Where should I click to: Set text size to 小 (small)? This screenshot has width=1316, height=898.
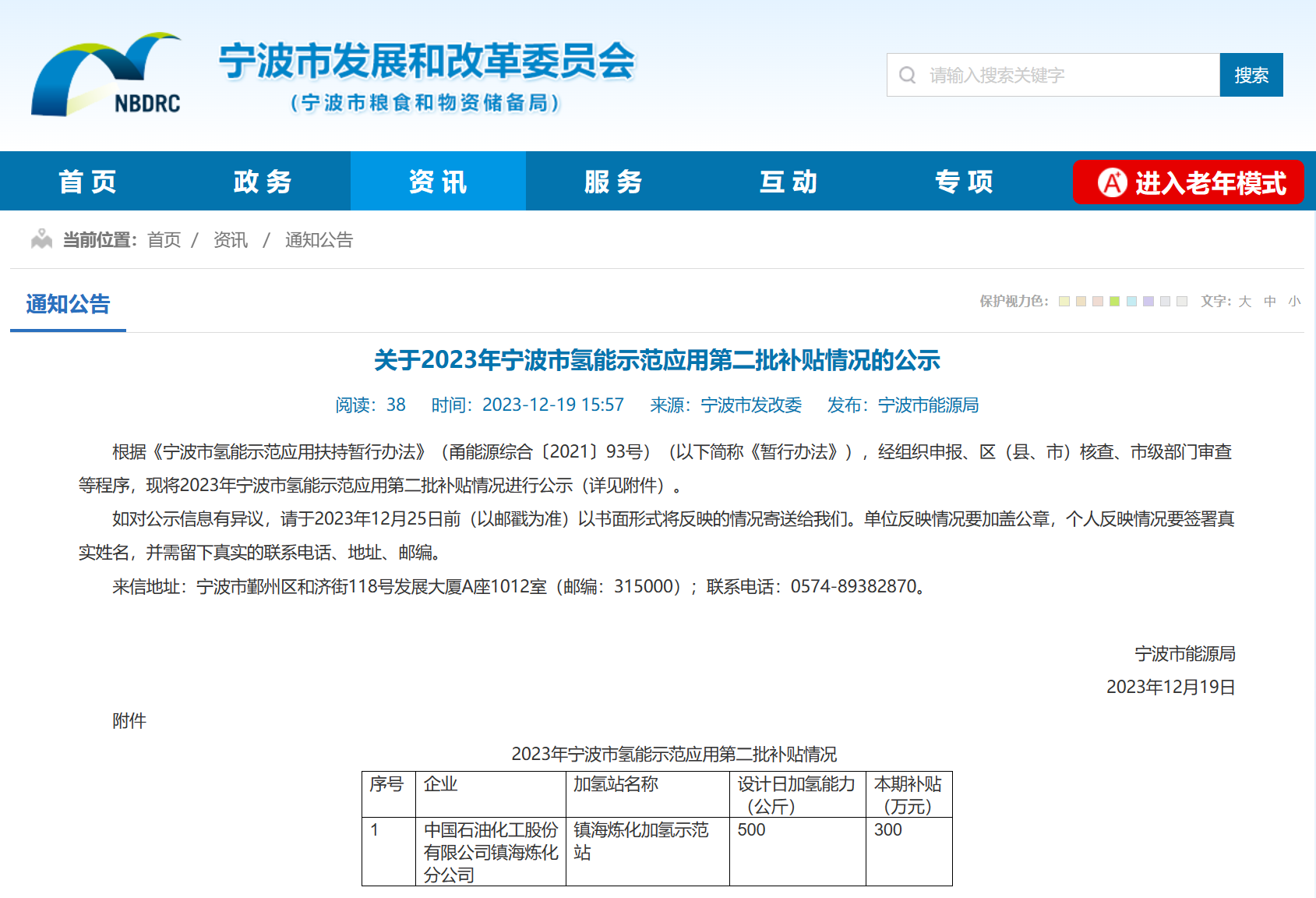pyautogui.click(x=1294, y=302)
